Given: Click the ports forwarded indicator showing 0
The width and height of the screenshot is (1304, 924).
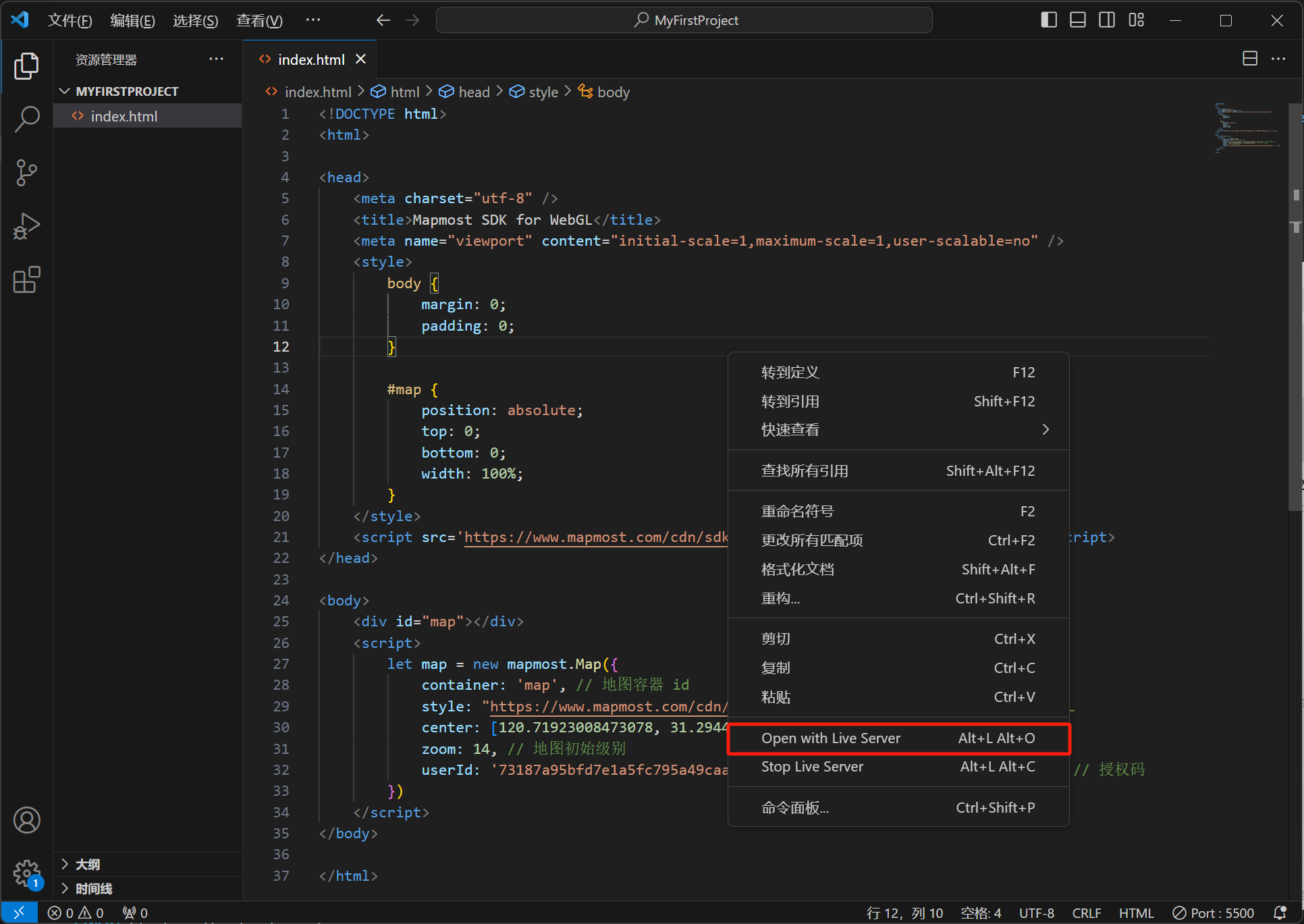Looking at the screenshot, I should (x=136, y=913).
